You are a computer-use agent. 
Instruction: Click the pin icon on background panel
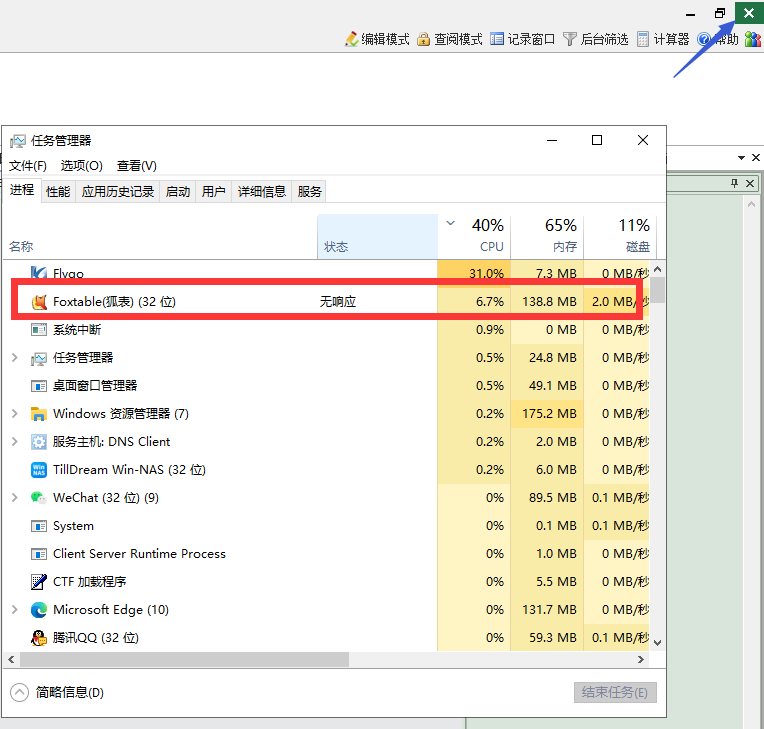tap(734, 183)
